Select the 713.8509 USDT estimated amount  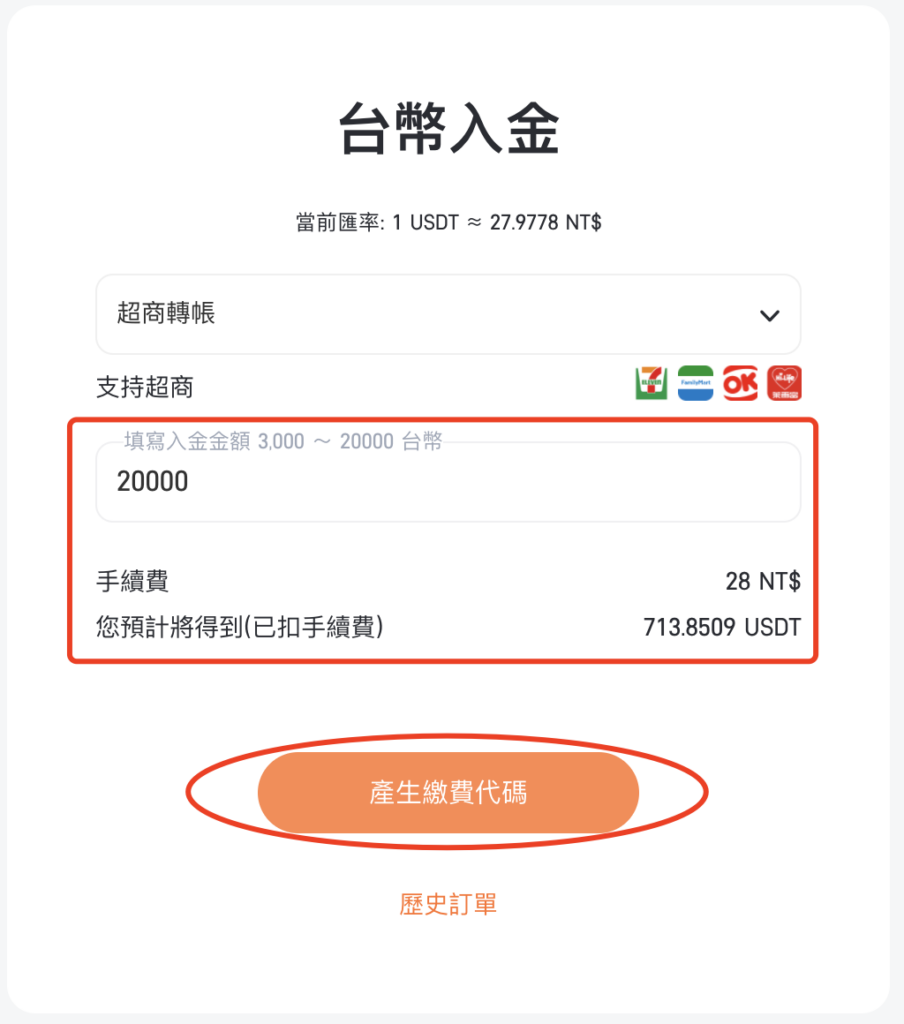pos(722,628)
